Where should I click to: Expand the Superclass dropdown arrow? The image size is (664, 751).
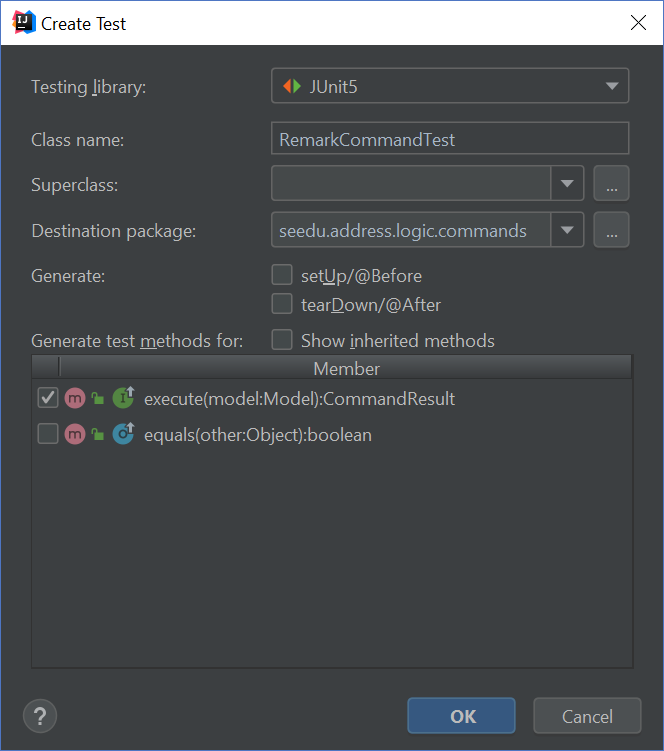click(x=567, y=184)
